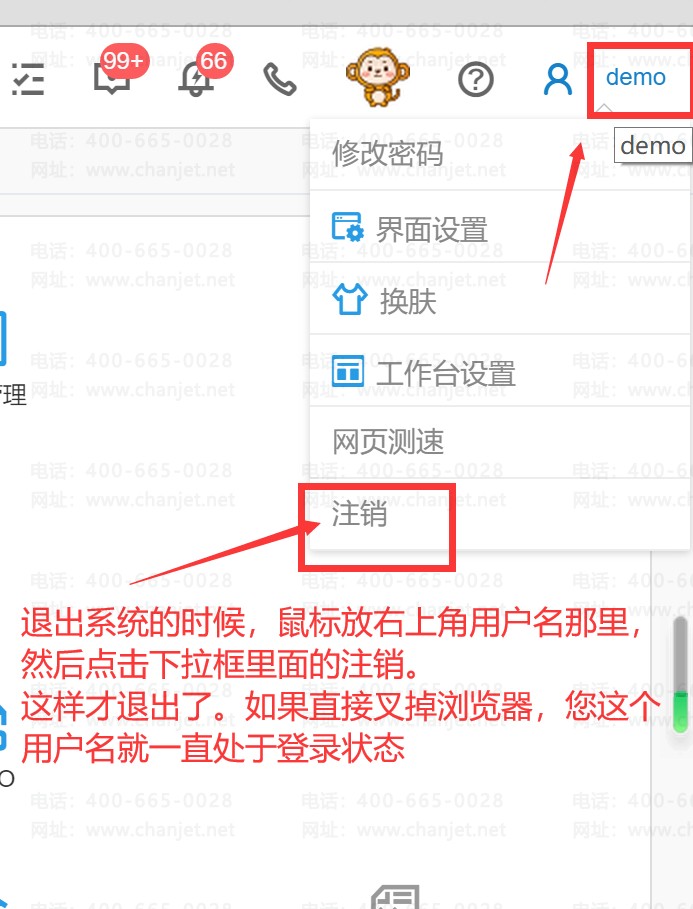
Task: Click the blue user profile icon
Action: [558, 79]
